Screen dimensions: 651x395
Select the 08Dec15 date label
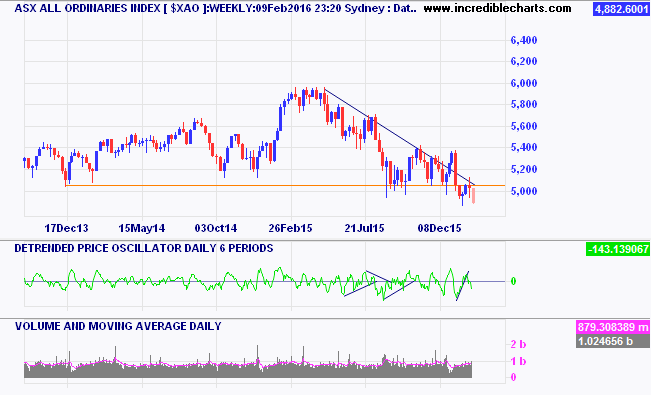click(x=439, y=228)
